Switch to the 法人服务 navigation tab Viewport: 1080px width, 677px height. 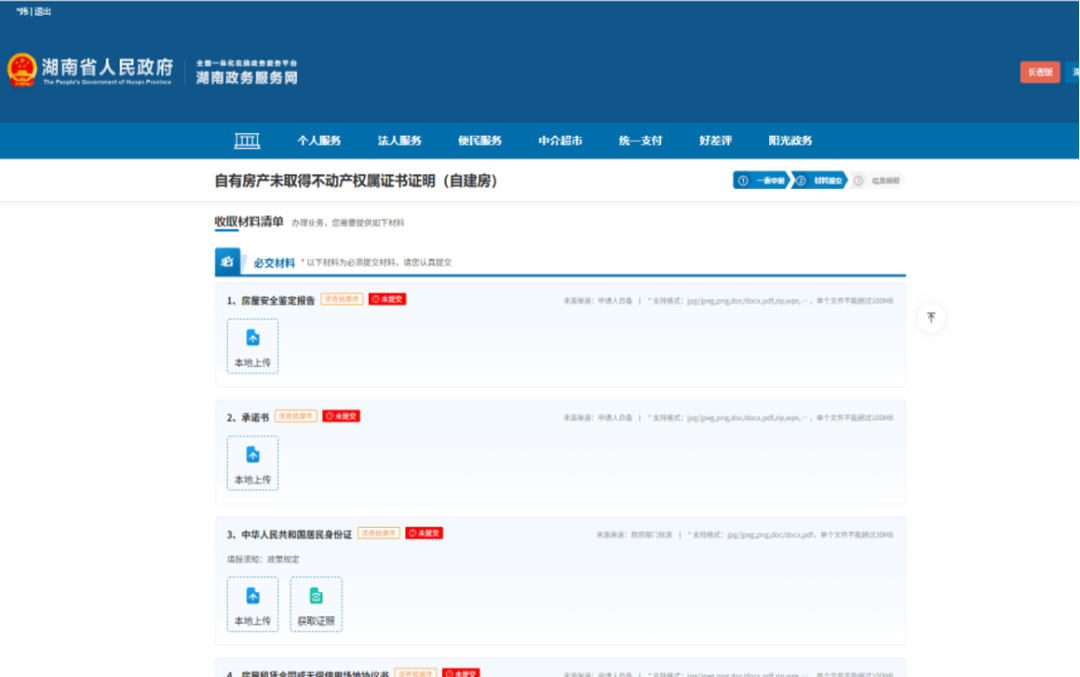pos(399,140)
